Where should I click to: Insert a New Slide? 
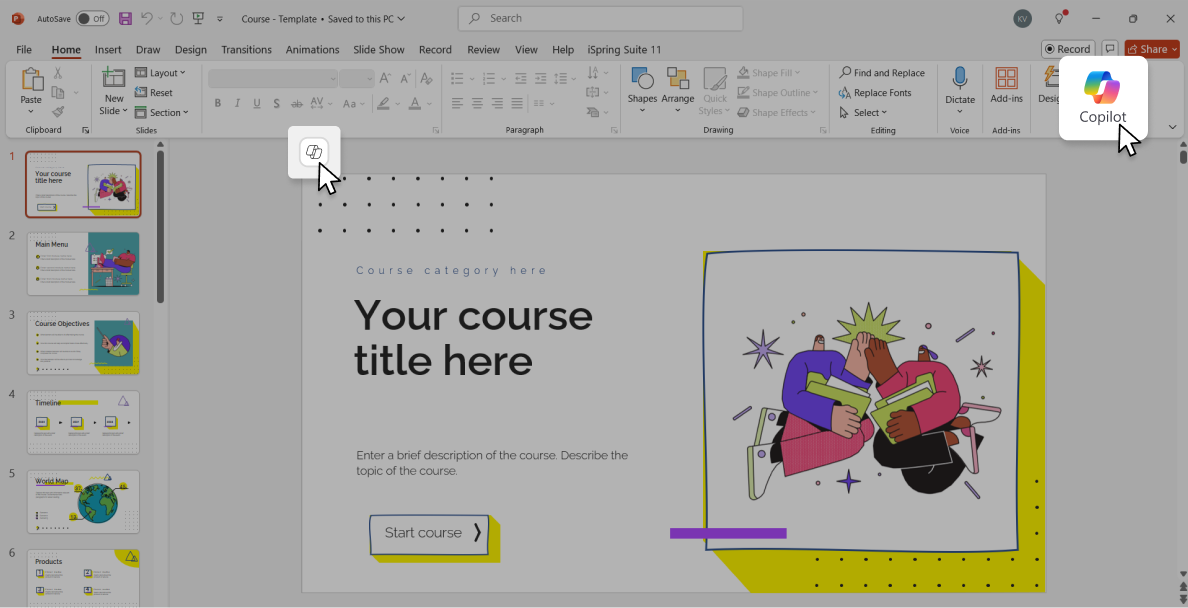coord(114,89)
